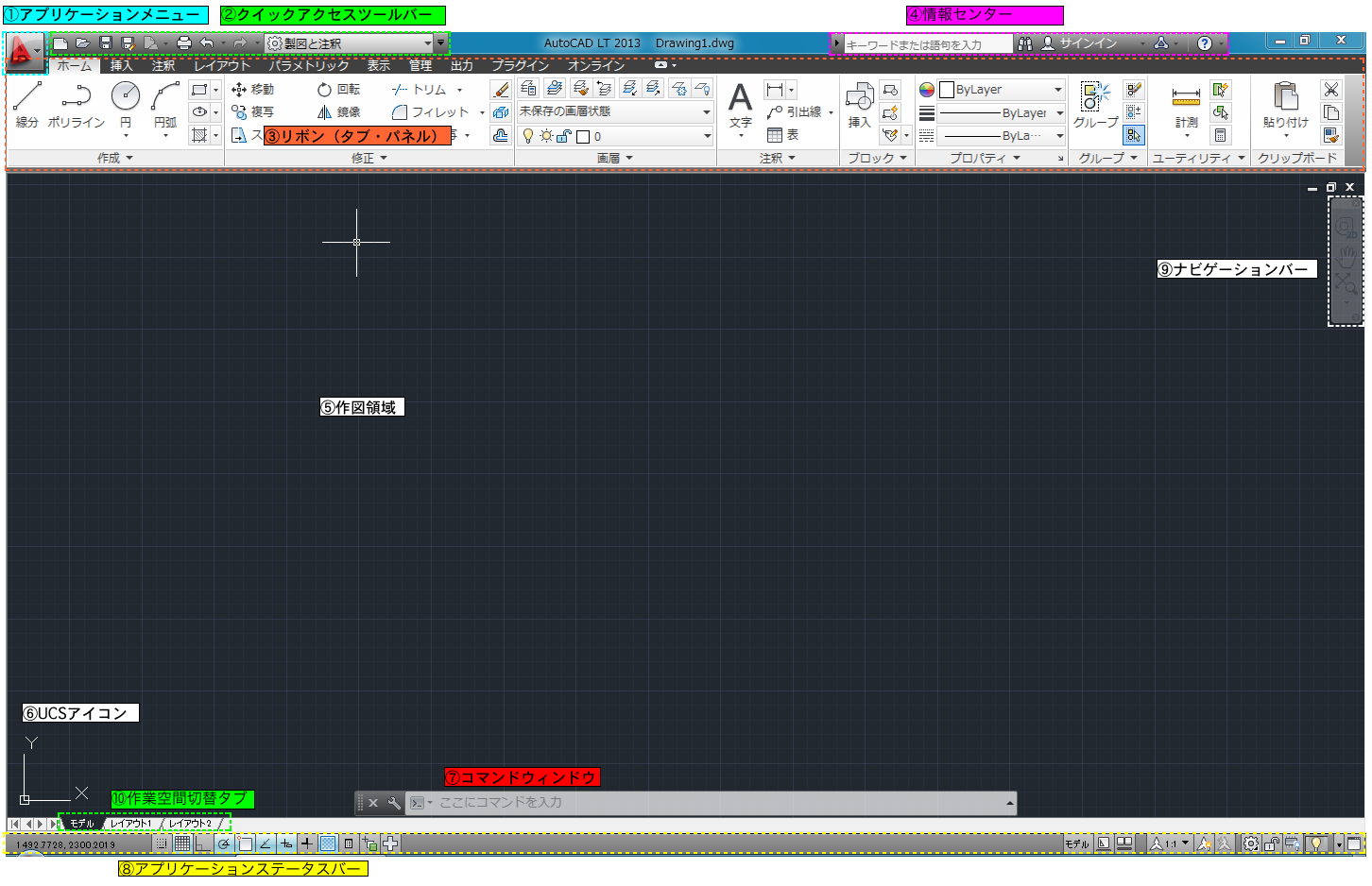Click the white layer color swatch beside 0

583,137
